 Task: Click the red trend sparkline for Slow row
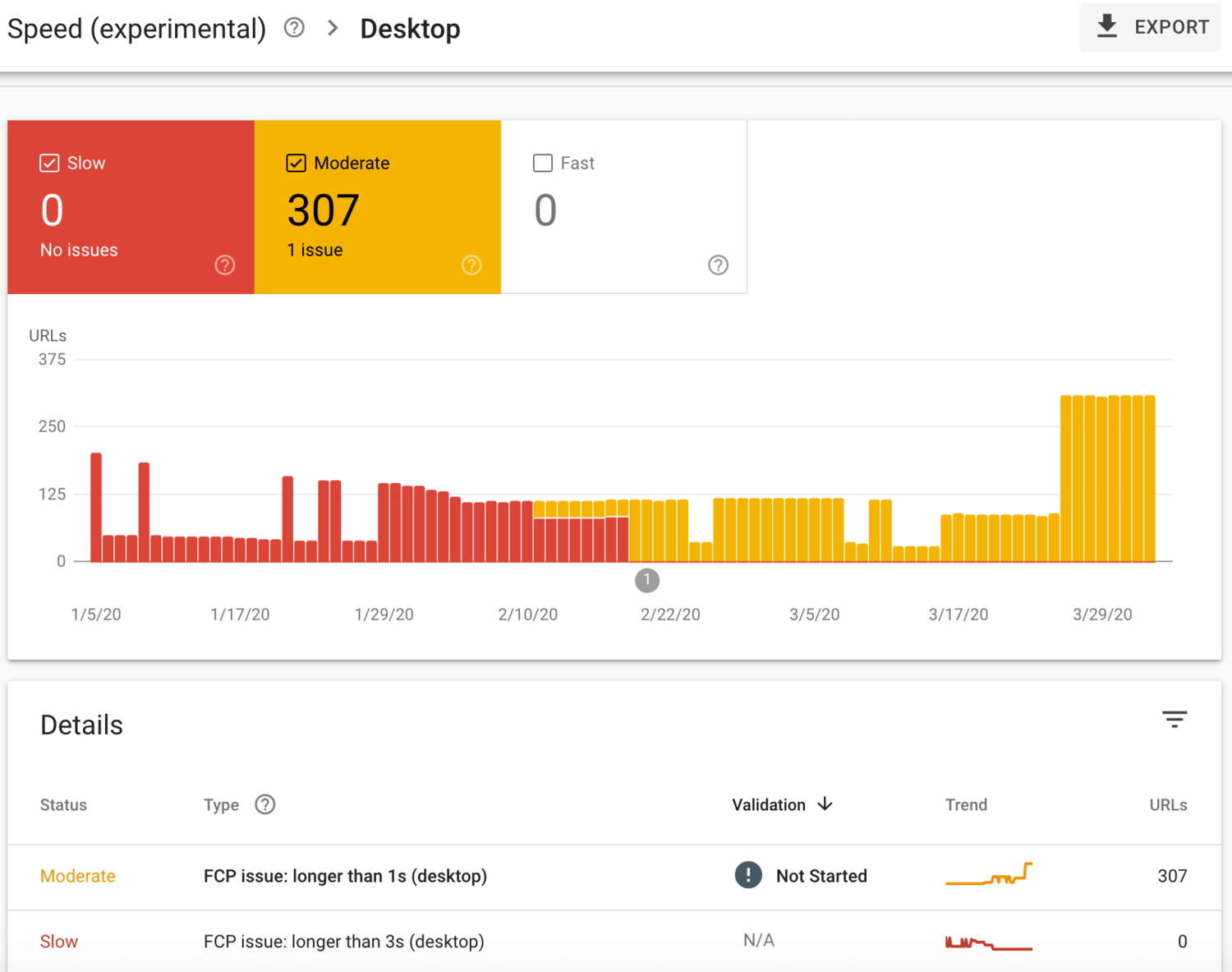[x=989, y=942]
